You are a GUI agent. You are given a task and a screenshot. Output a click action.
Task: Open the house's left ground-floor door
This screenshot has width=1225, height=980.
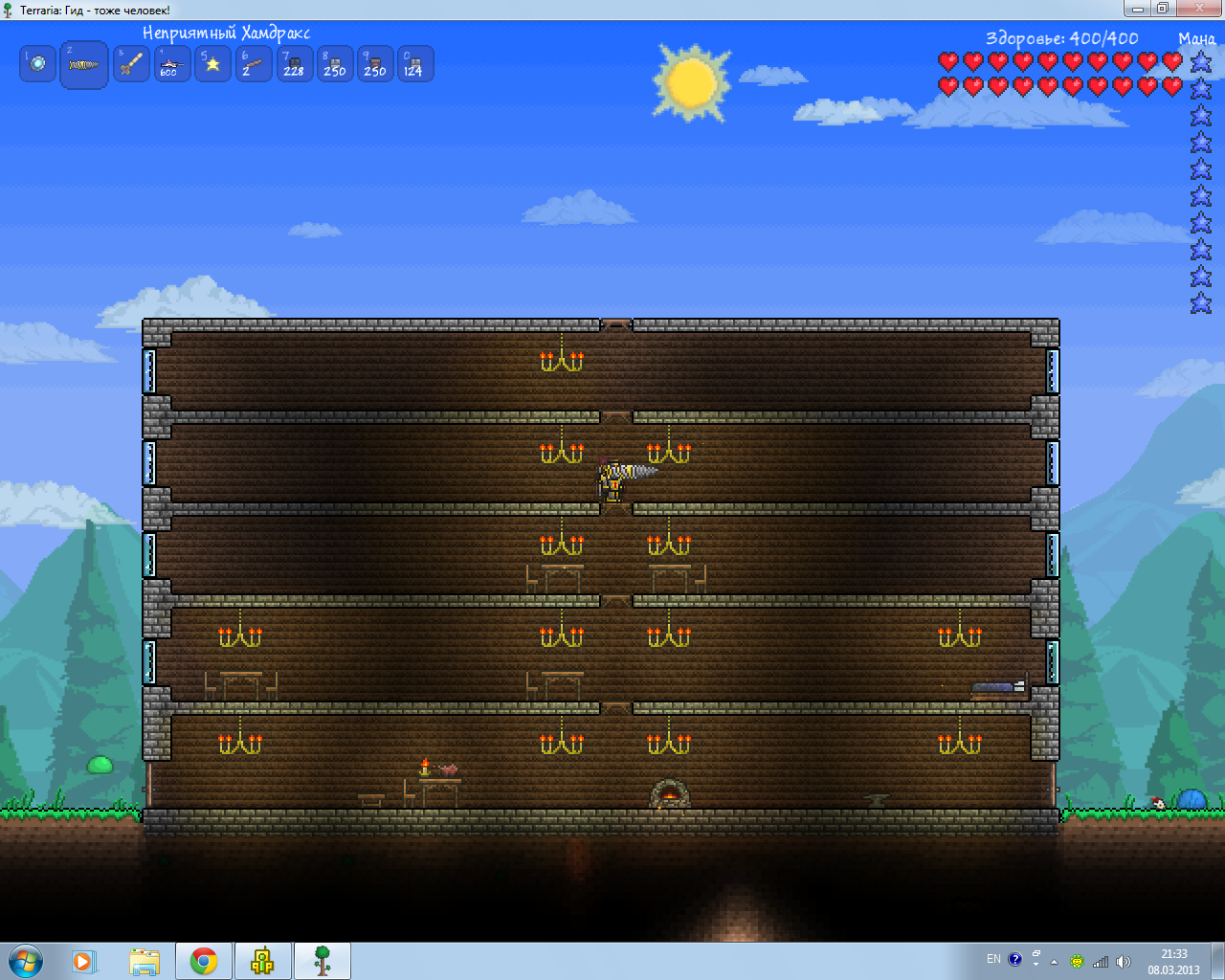(148, 785)
